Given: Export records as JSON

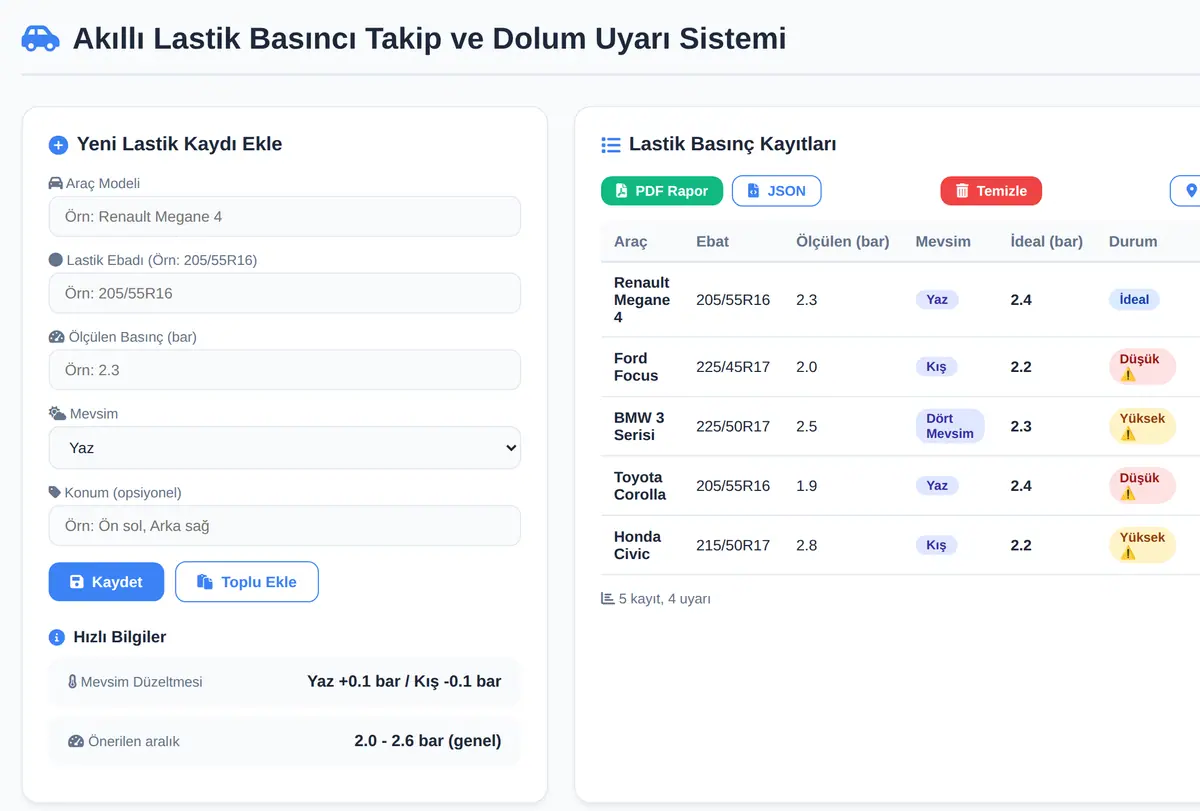Looking at the screenshot, I should pos(777,191).
